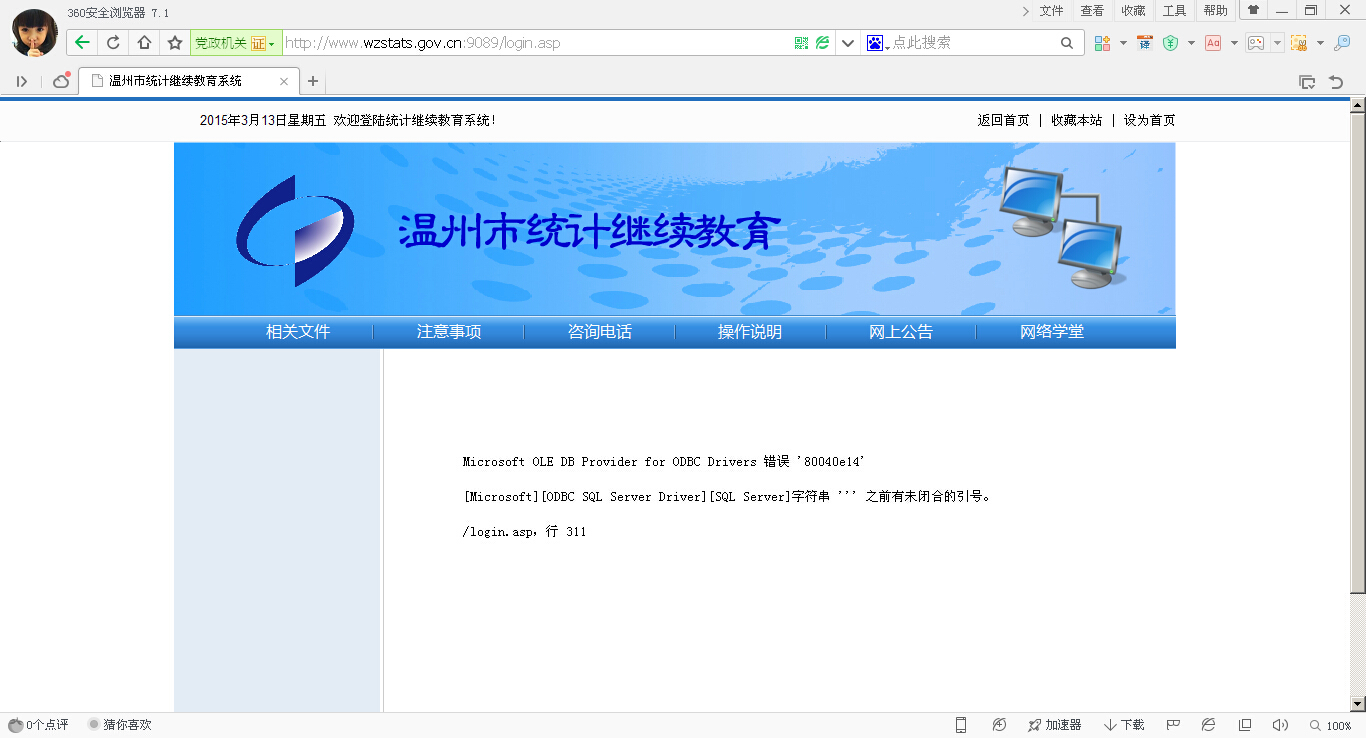Click the user avatar picture

pos(34,32)
